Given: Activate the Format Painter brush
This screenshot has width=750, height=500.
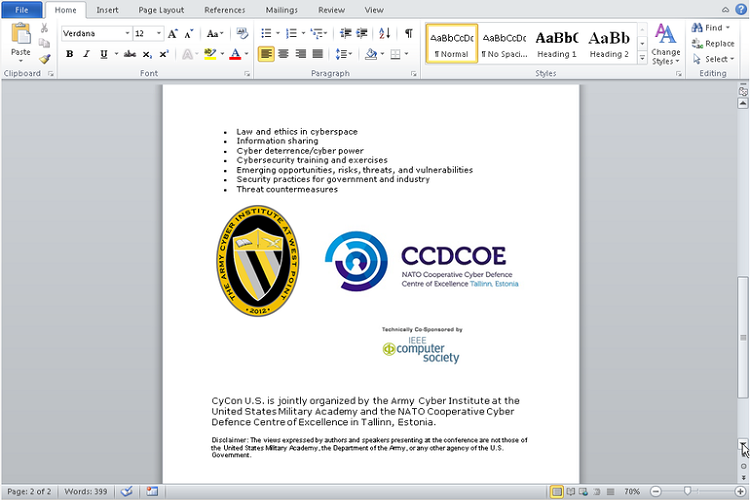Looking at the screenshot, I should click(x=44, y=59).
